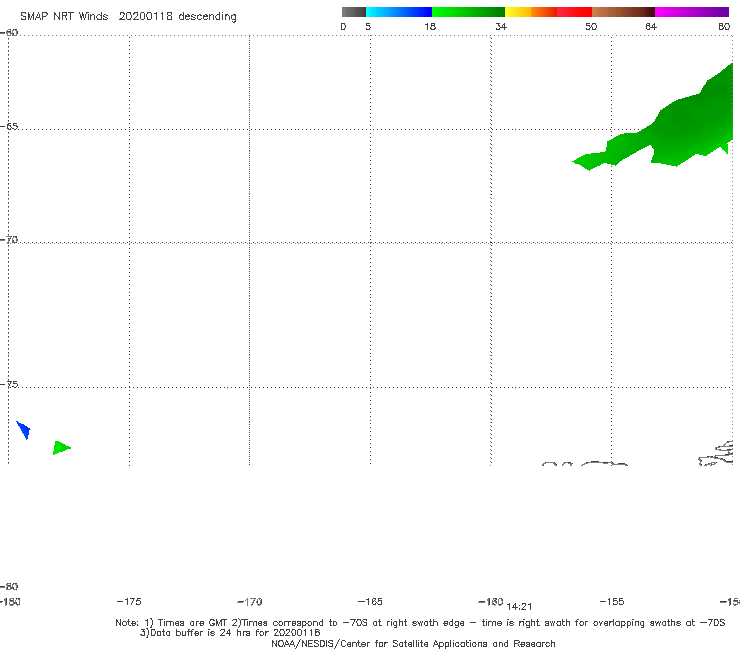Screen dimensions: 740x650
Task: Click the yellow-orange segment of the colorbar
Action: coord(531,12)
